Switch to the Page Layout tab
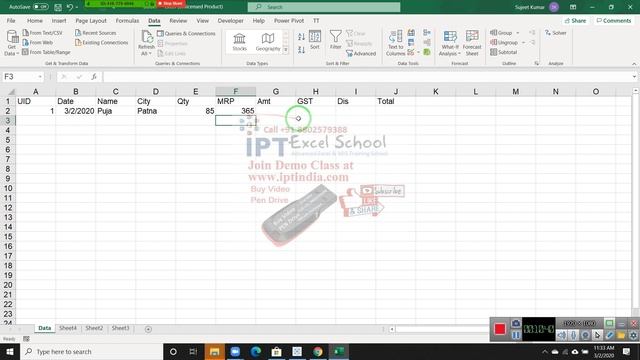The image size is (640, 360). 91,20
